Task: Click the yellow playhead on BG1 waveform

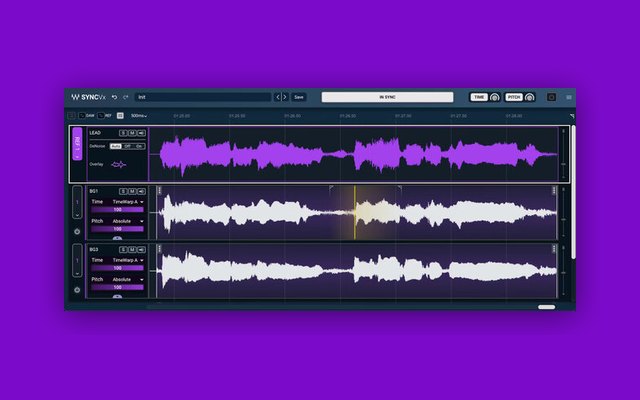Action: pos(355,213)
